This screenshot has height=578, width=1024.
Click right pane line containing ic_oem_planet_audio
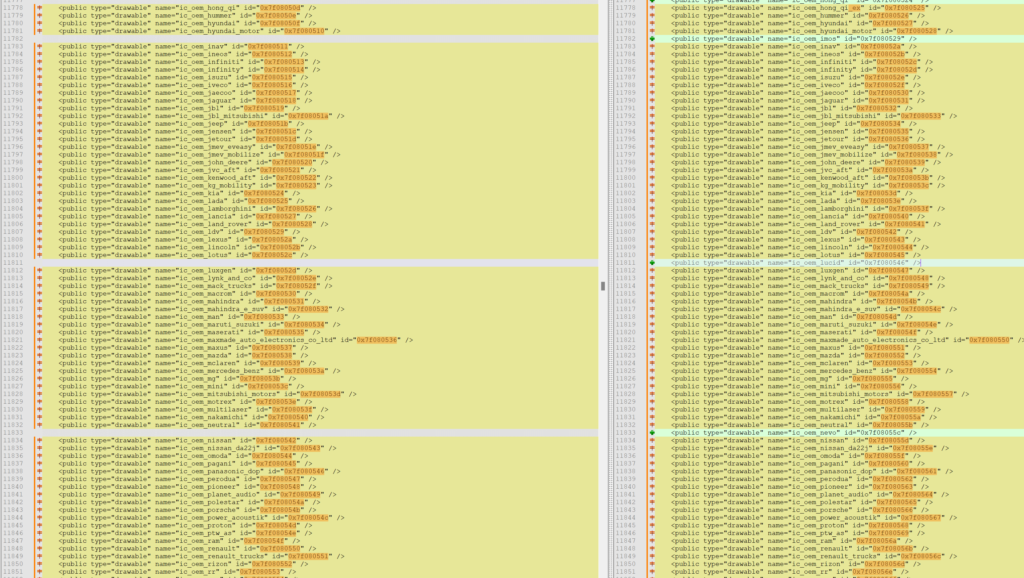coord(810,494)
